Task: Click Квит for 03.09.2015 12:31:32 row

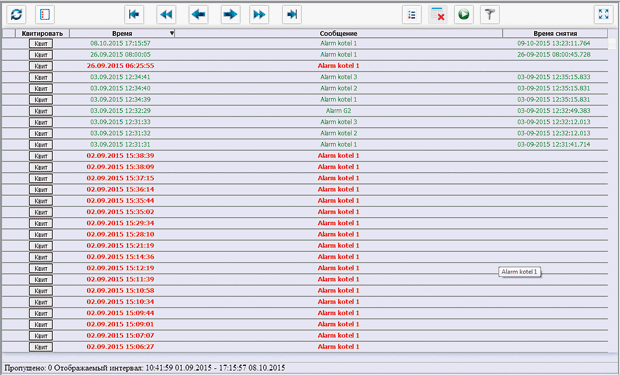Action: [x=41, y=133]
